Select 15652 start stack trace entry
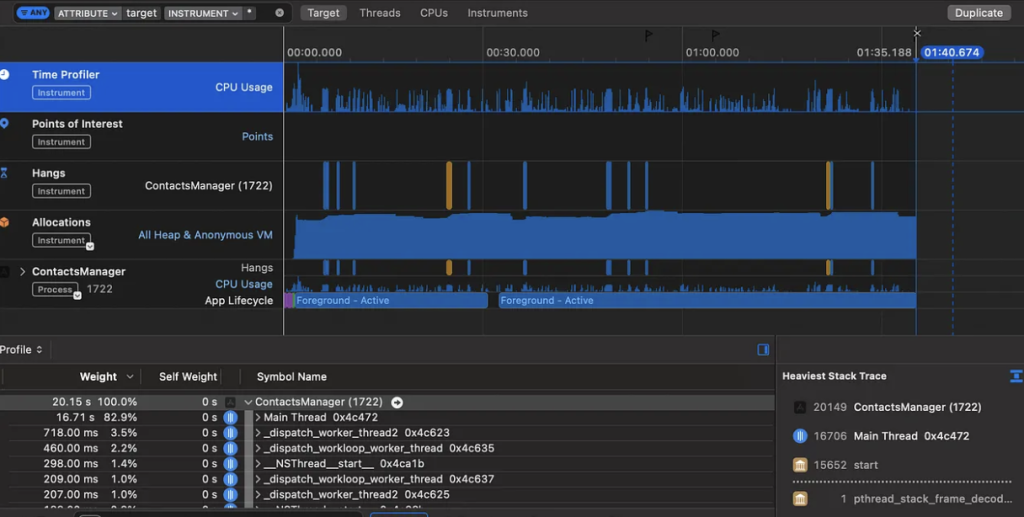 pyautogui.click(x=835, y=465)
